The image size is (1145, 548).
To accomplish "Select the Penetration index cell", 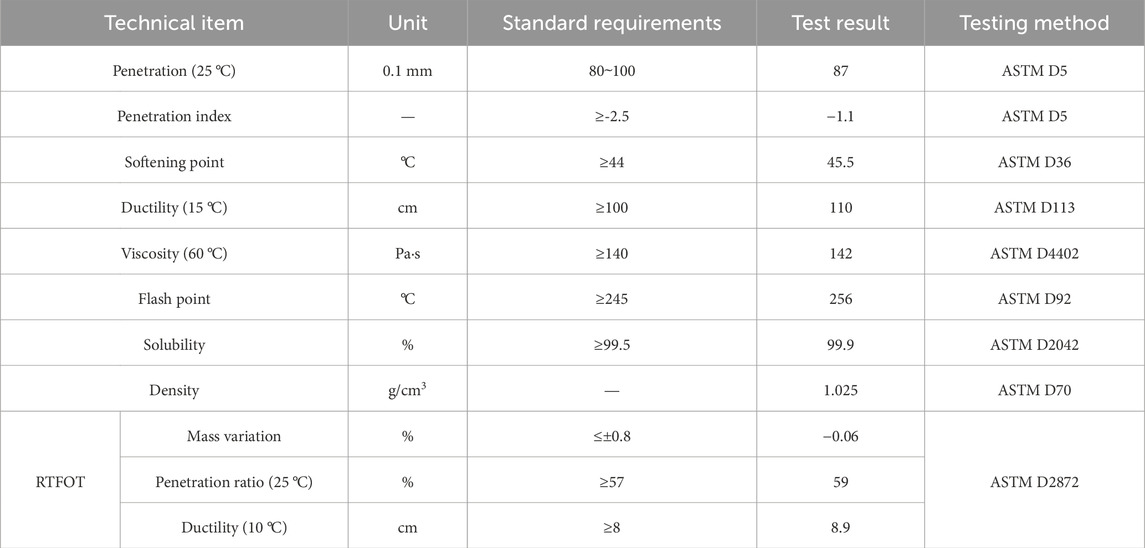I will (174, 116).
